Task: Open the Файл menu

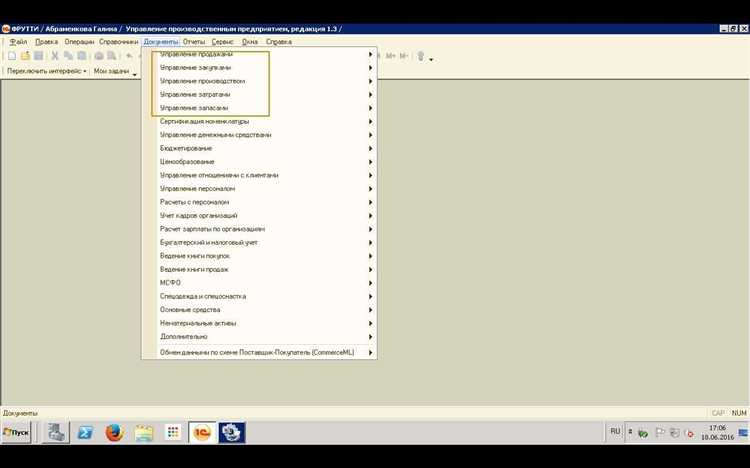Action: pyautogui.click(x=19, y=42)
